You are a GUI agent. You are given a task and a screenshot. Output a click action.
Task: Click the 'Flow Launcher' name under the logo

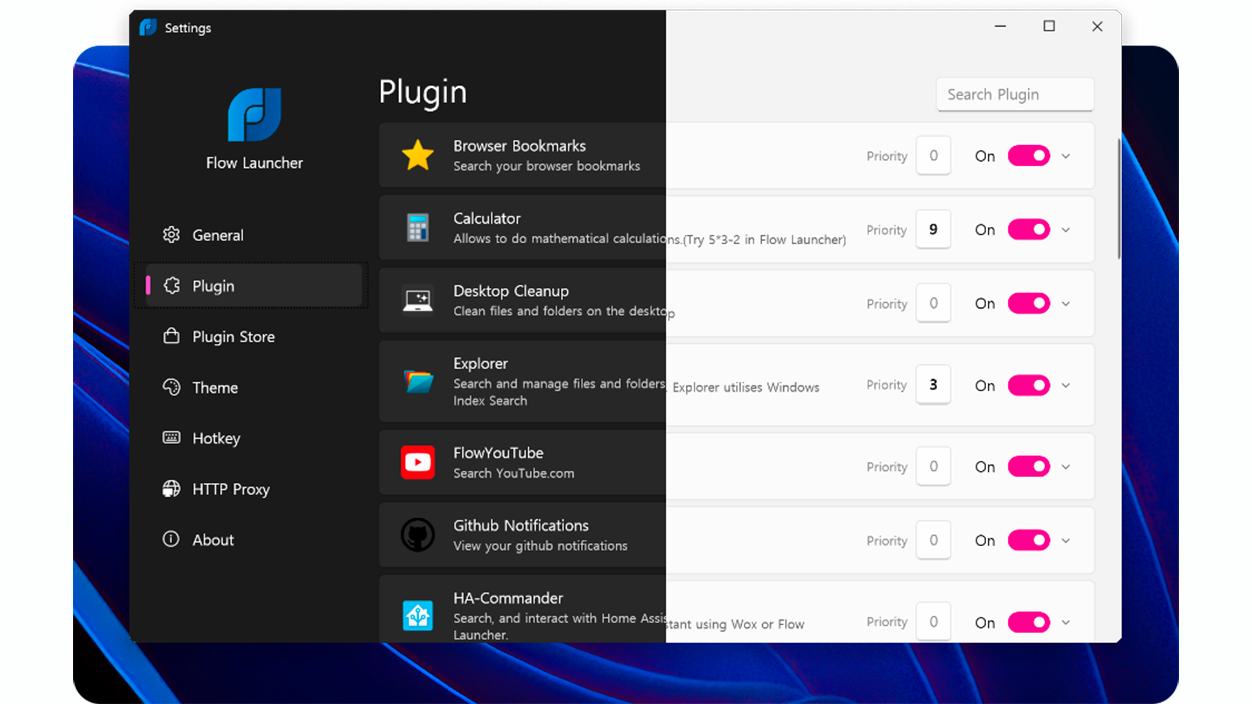254,163
